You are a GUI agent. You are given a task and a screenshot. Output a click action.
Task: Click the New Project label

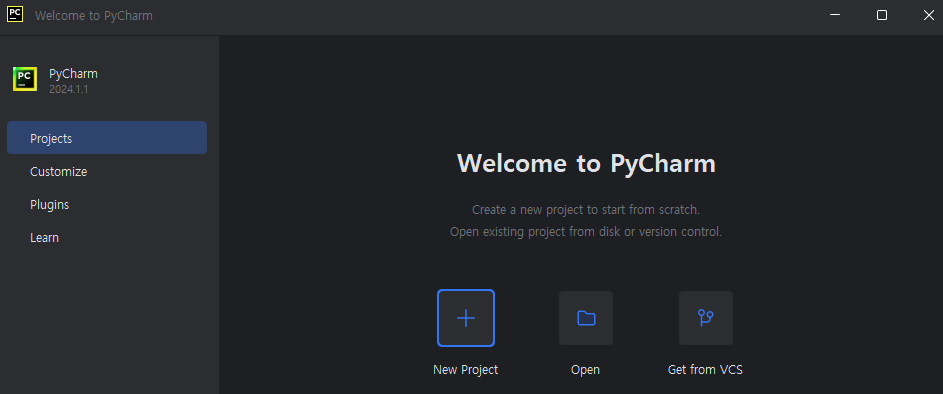tap(465, 369)
